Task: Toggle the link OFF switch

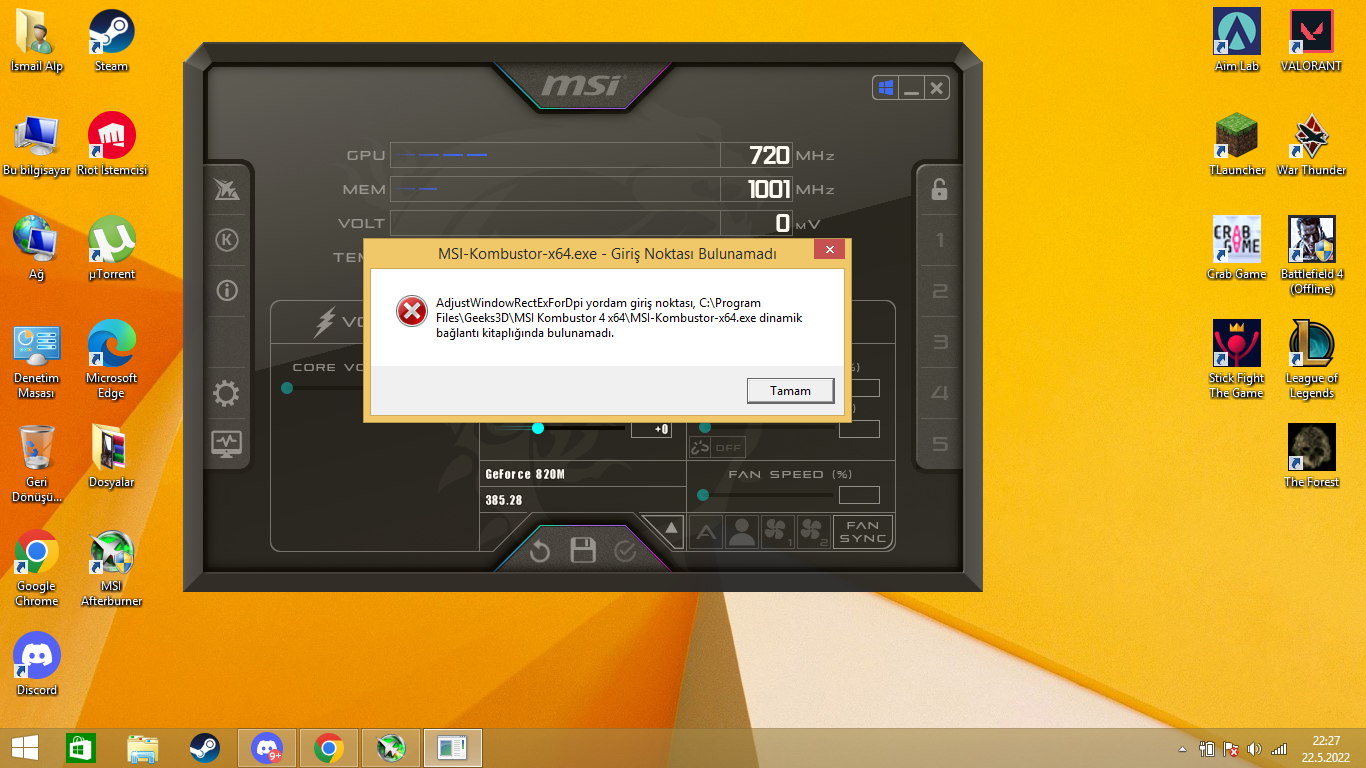Action: point(717,447)
